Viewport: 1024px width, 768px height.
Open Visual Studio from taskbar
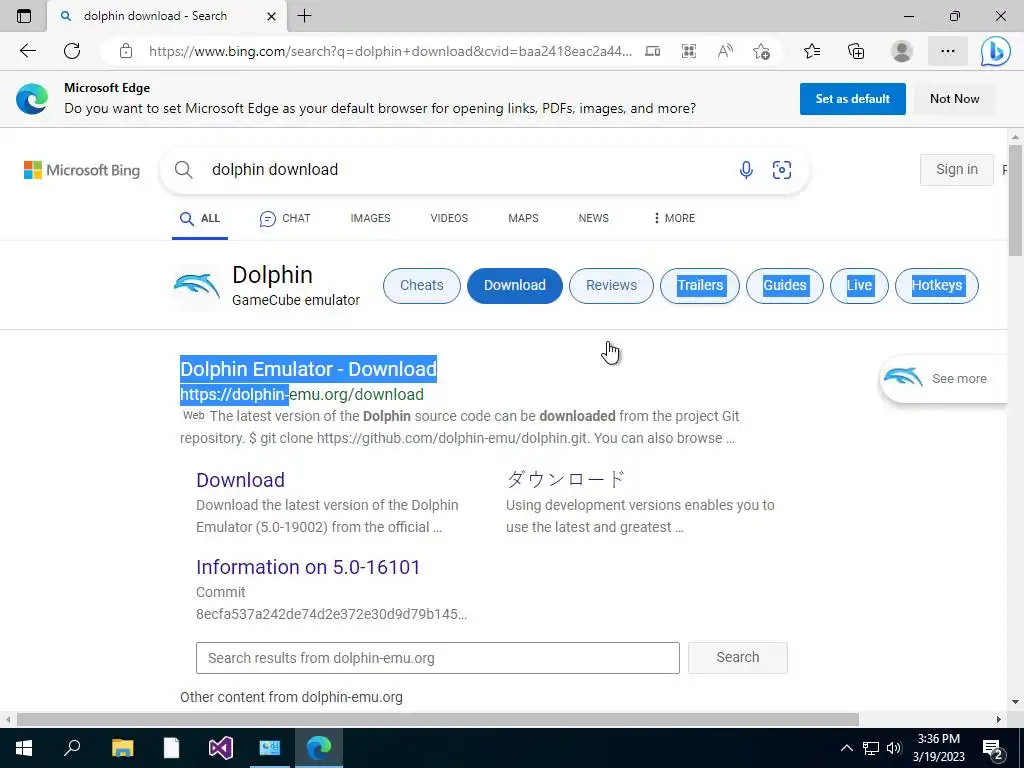(221, 747)
